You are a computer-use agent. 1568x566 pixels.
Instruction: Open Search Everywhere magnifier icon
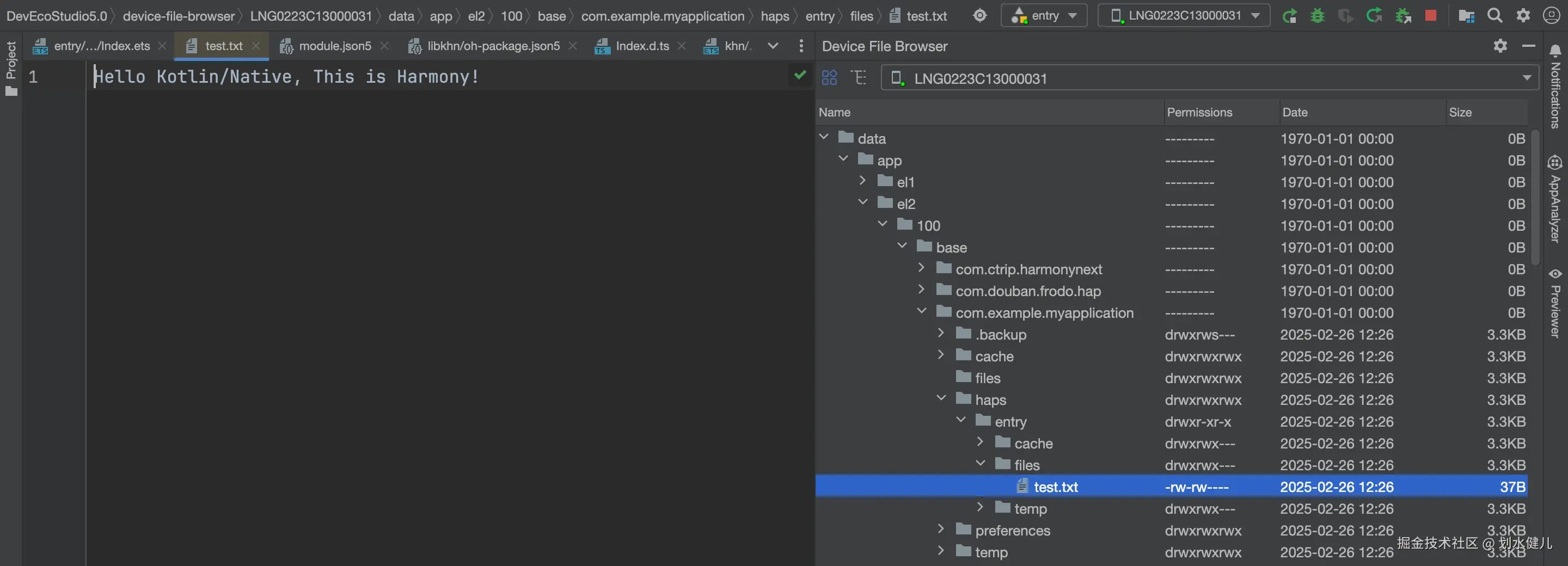click(1495, 16)
